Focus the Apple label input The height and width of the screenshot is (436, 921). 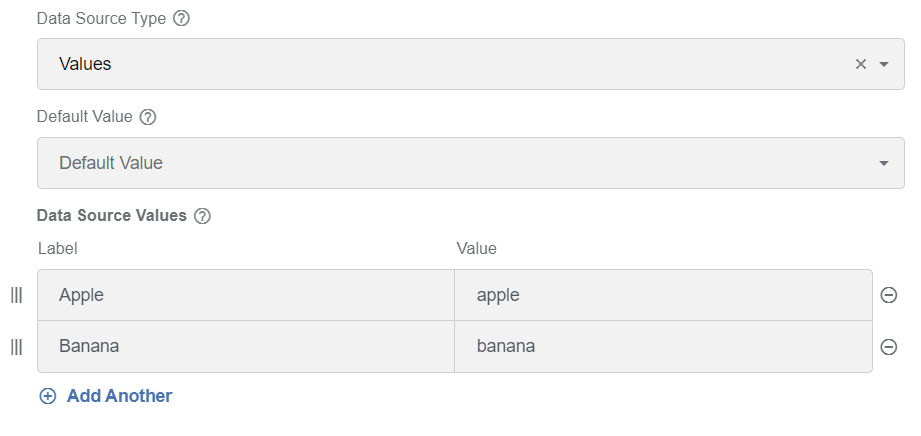coord(246,295)
